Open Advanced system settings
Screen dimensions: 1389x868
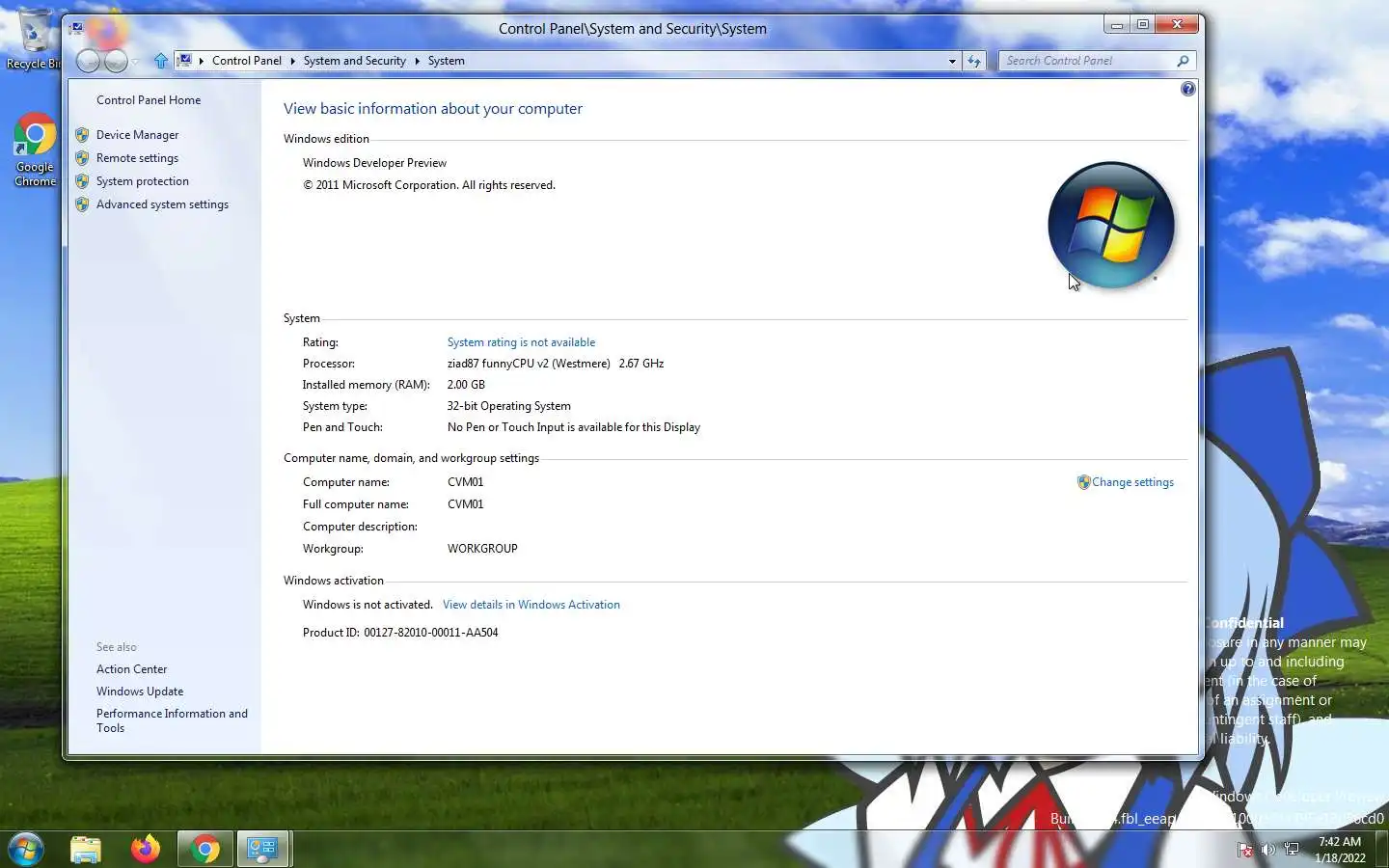point(162,204)
